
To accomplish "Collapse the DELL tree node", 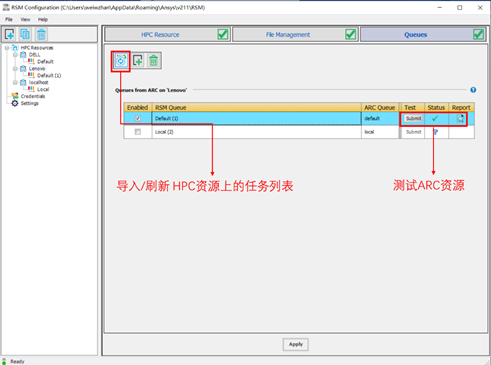I will point(15,54).
